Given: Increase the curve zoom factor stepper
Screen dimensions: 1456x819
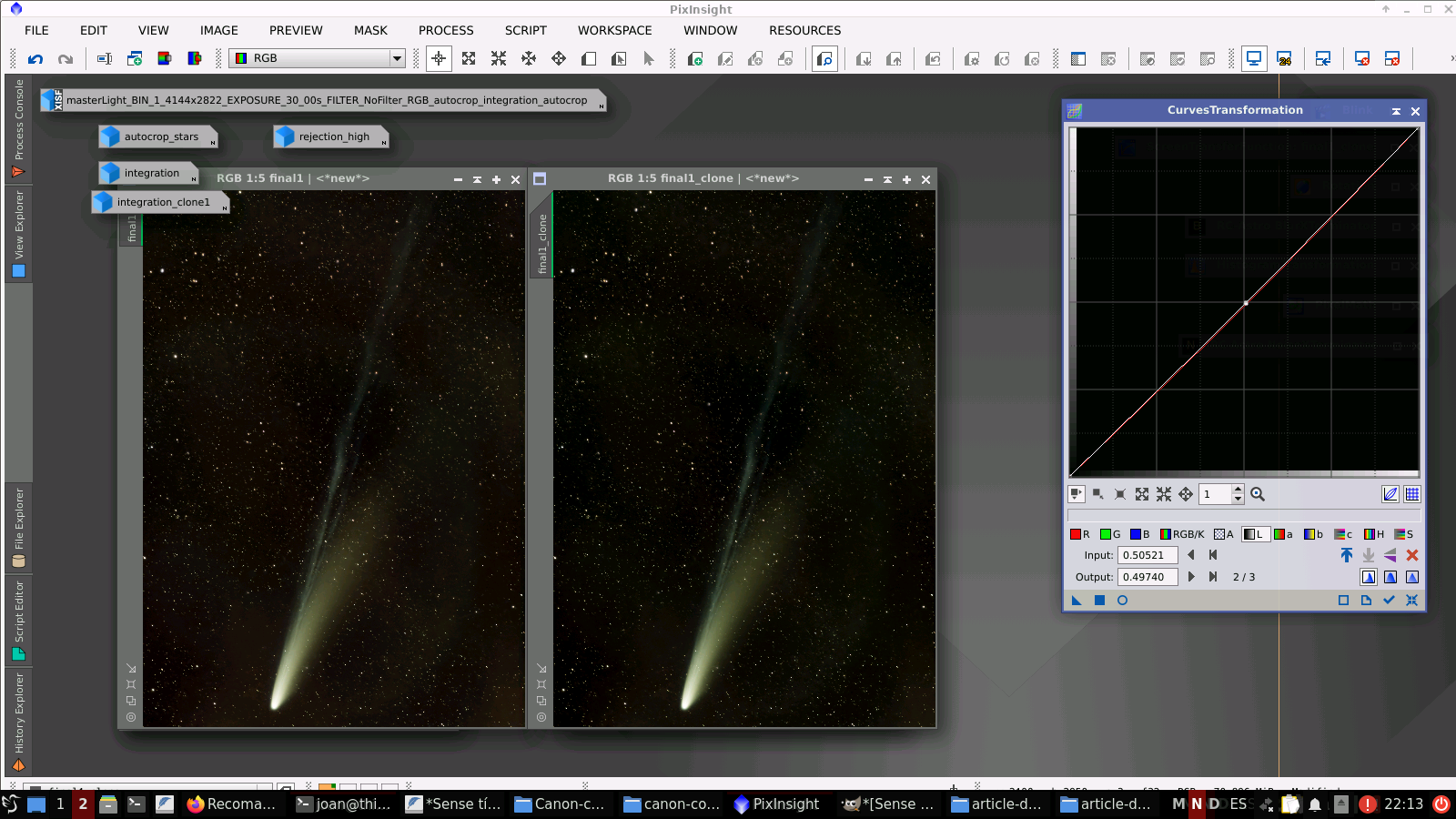Looking at the screenshot, I should coord(1238,490).
